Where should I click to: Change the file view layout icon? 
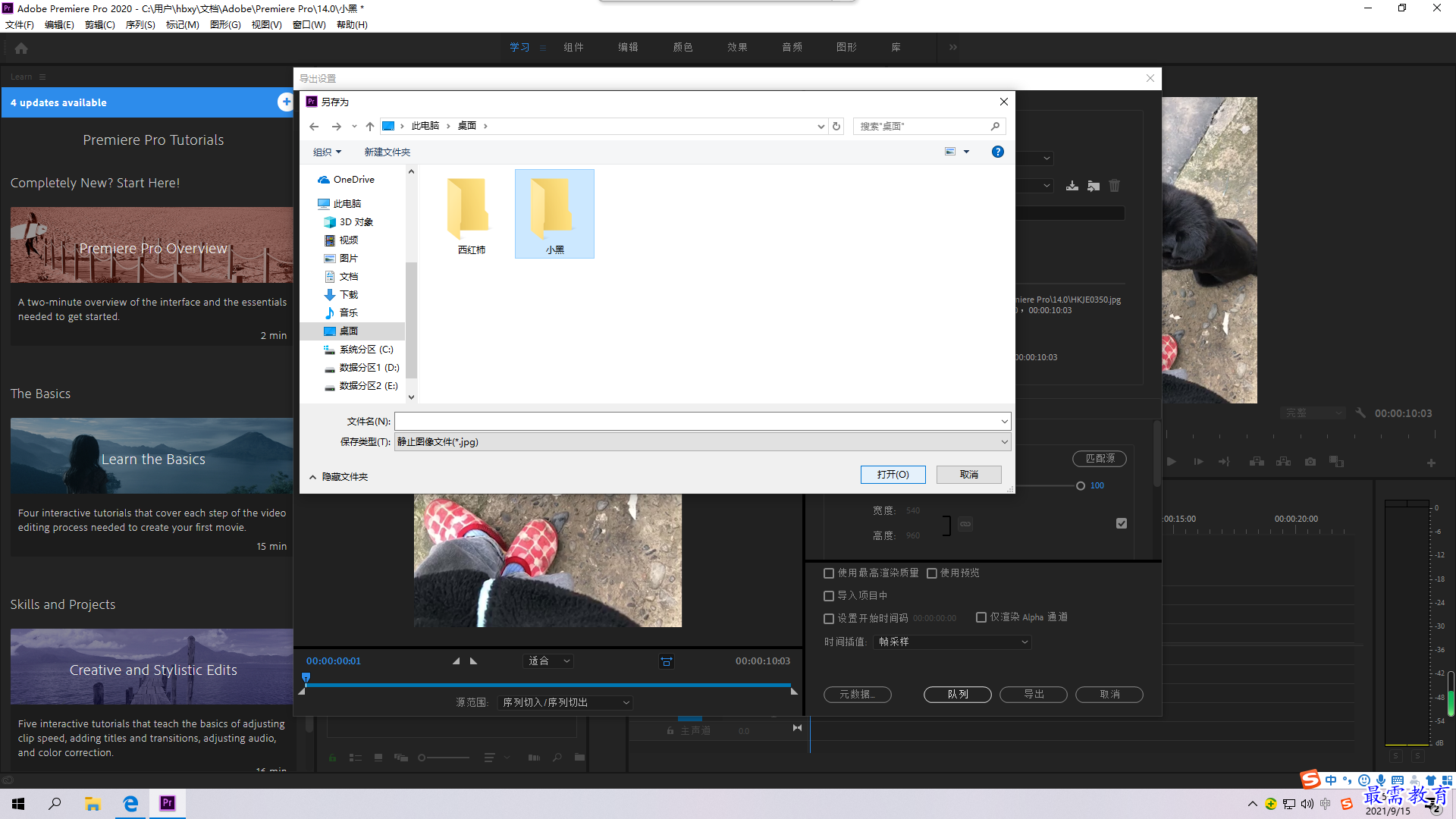(950, 152)
